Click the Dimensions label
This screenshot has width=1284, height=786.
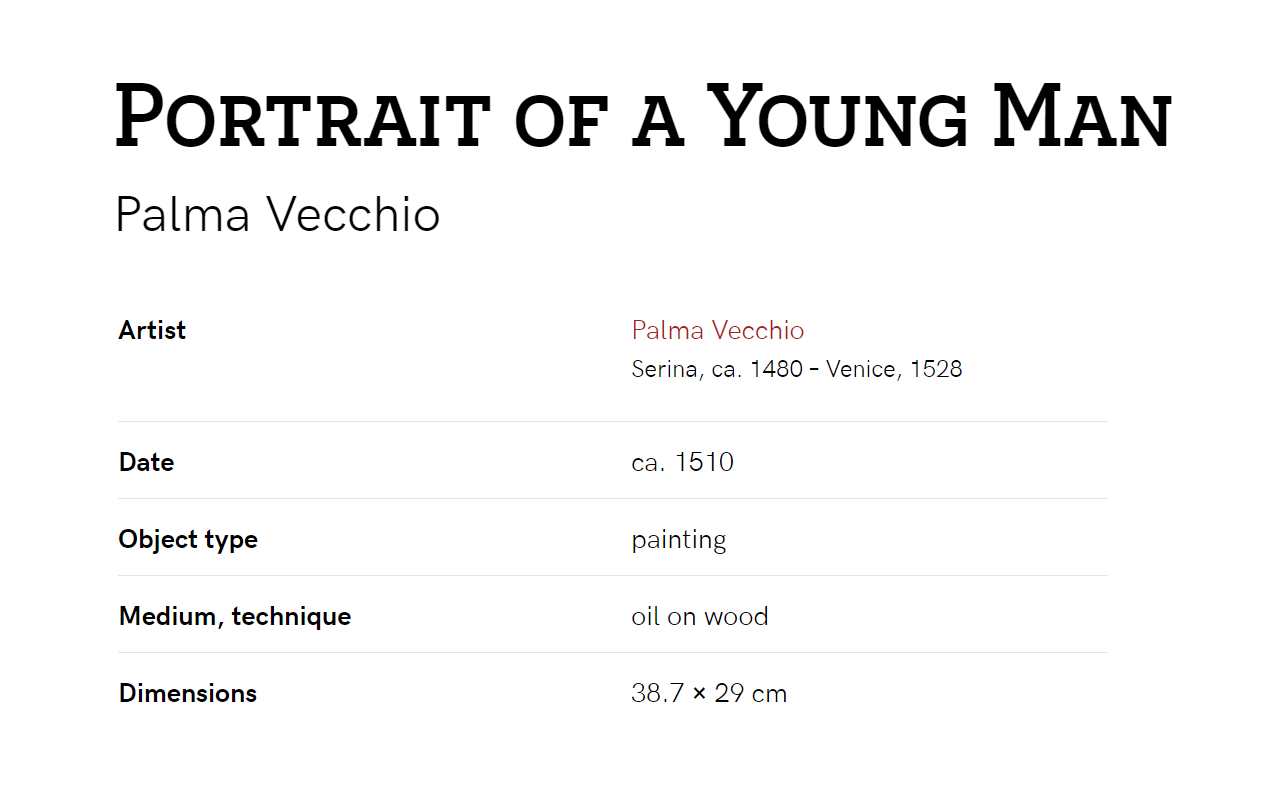click(188, 693)
